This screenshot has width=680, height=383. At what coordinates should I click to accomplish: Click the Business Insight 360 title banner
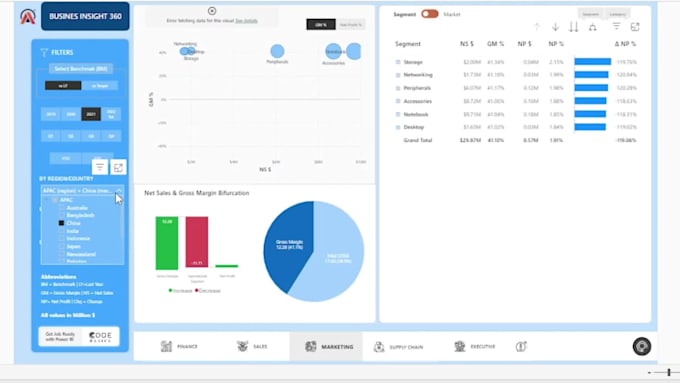click(85, 16)
